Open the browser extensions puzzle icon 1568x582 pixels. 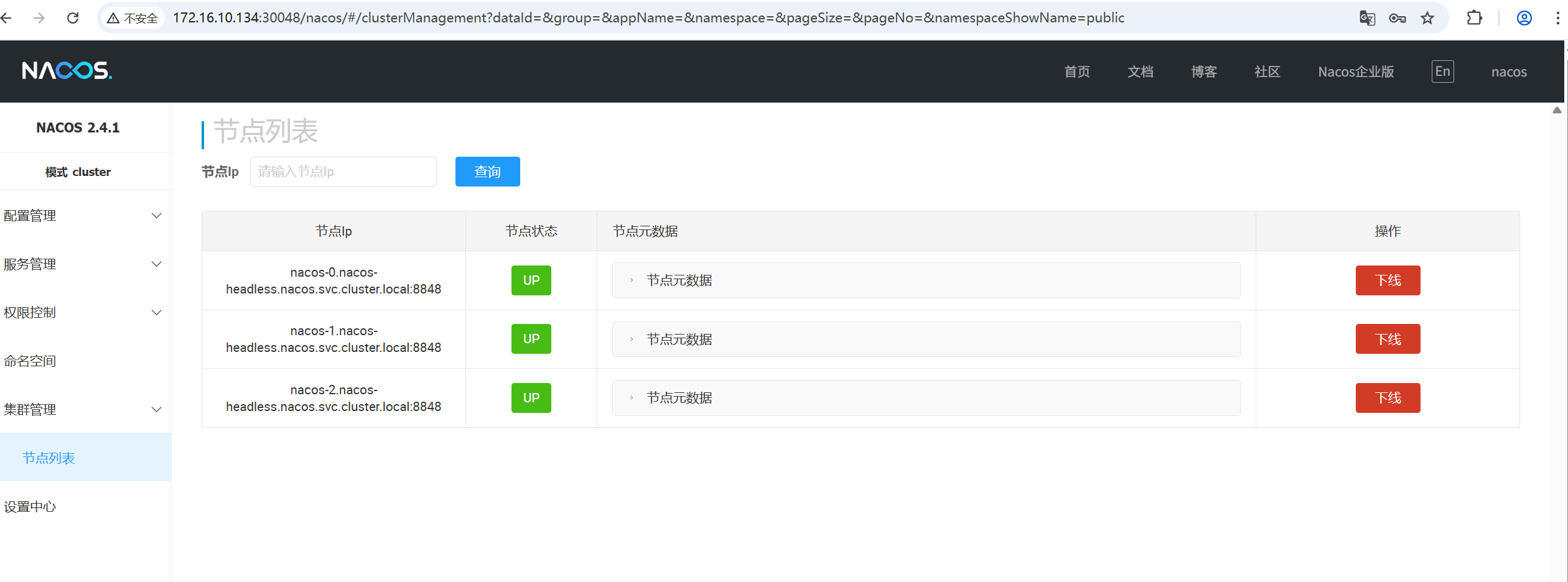[x=1474, y=18]
